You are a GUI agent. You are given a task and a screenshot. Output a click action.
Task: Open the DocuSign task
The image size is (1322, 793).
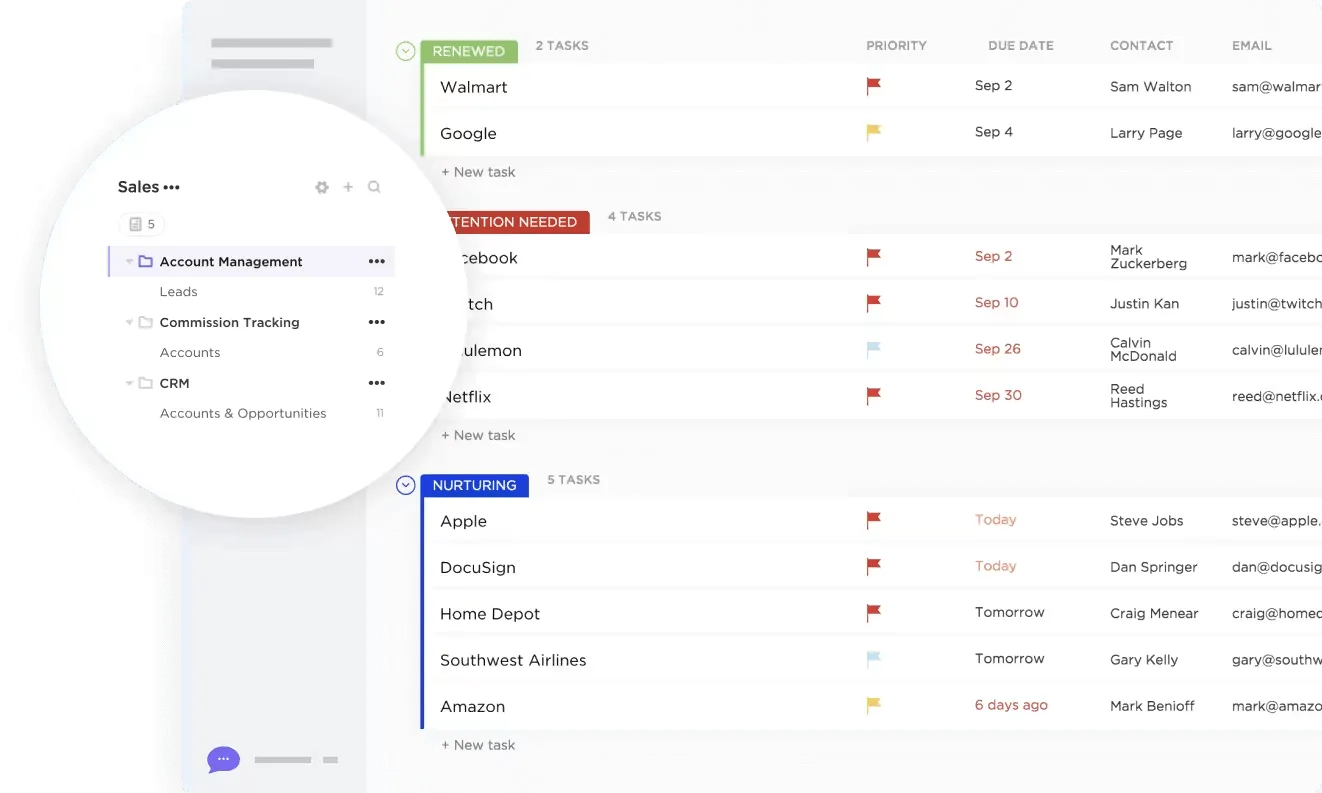click(478, 567)
